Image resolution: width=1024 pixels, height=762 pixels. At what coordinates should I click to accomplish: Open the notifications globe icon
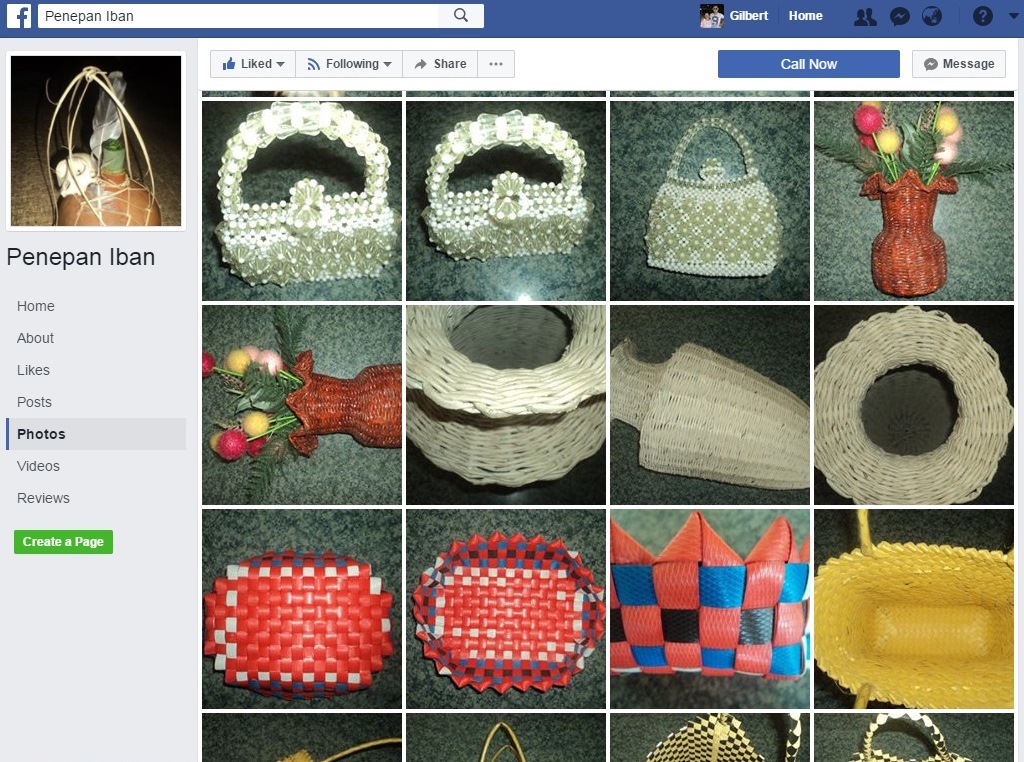[932, 16]
